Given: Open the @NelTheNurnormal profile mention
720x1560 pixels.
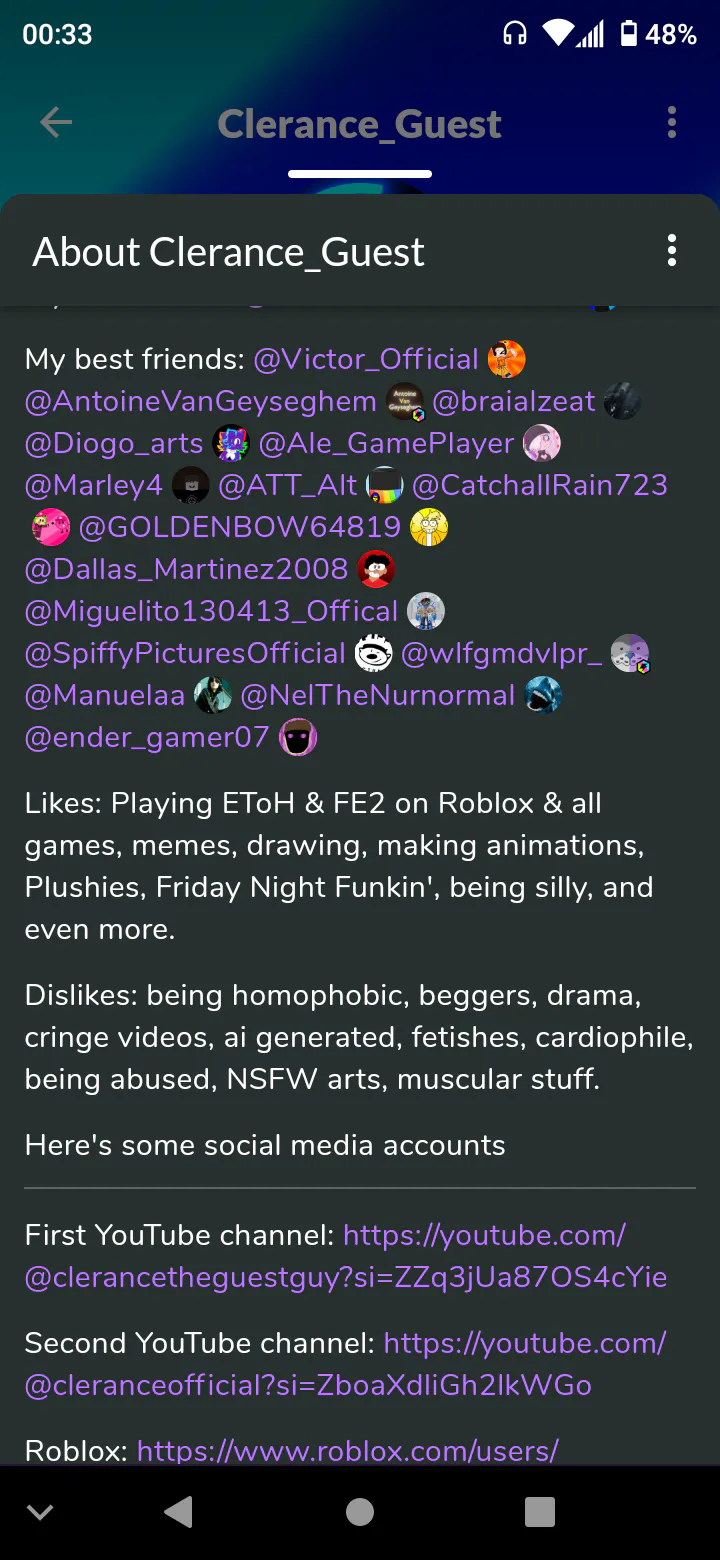Looking at the screenshot, I should coord(378,695).
